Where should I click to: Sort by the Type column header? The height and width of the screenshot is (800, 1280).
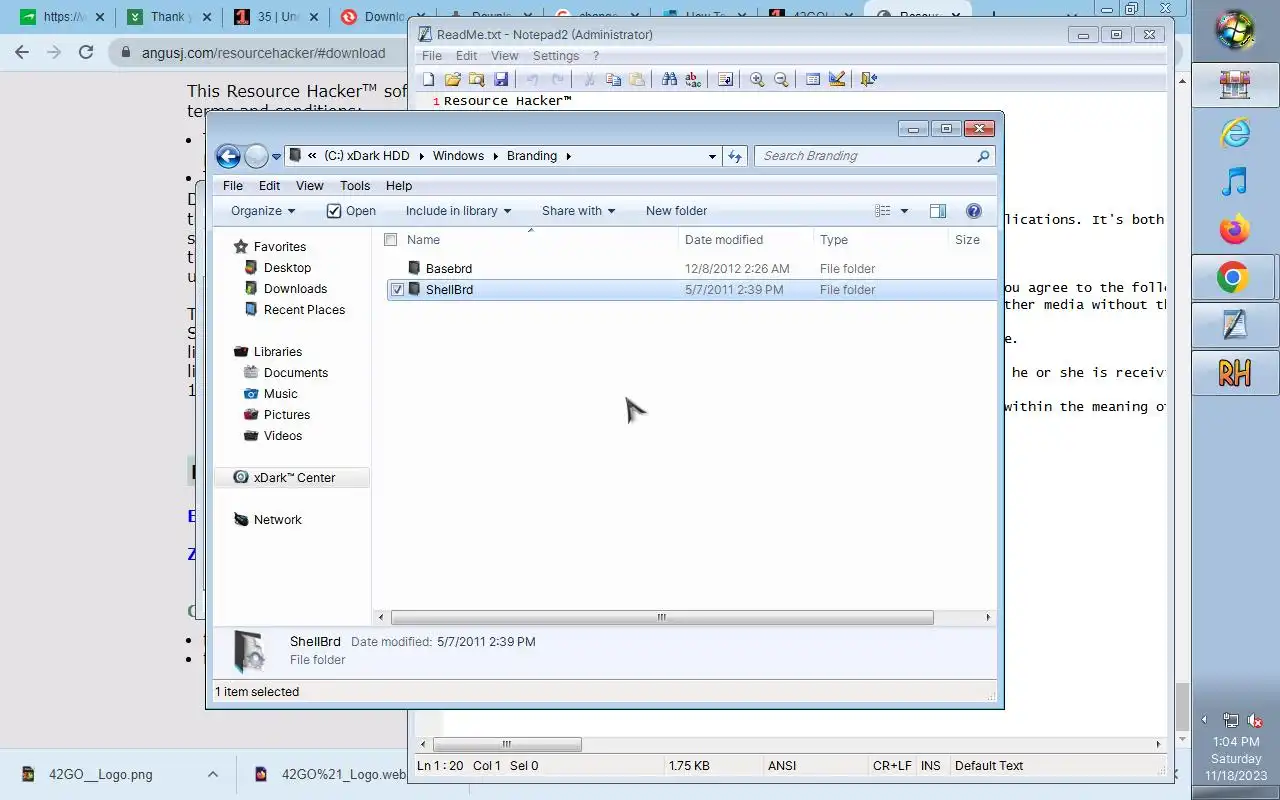tap(880, 240)
